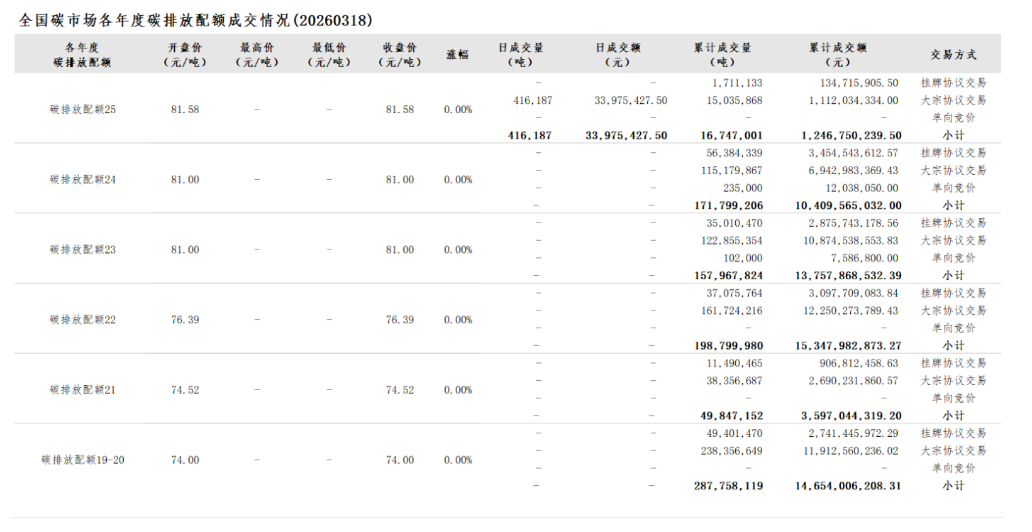Select the 碳排放配额21 row label
This screenshot has height=532, width=1032.
tap(82, 389)
